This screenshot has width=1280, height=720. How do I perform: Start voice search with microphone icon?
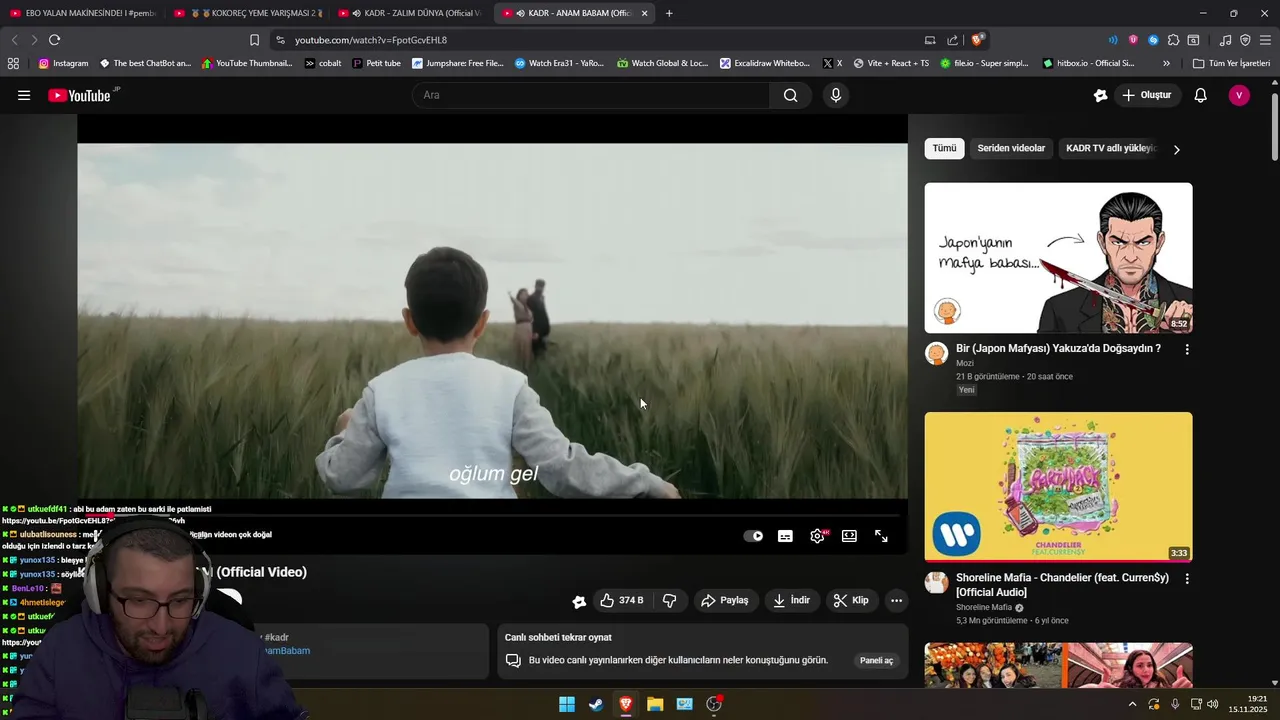tap(836, 95)
